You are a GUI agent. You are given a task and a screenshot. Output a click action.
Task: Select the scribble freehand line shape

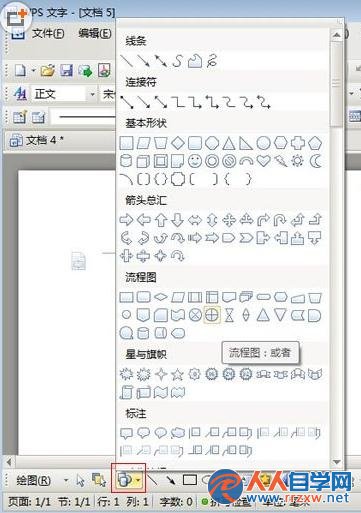tap(212, 61)
